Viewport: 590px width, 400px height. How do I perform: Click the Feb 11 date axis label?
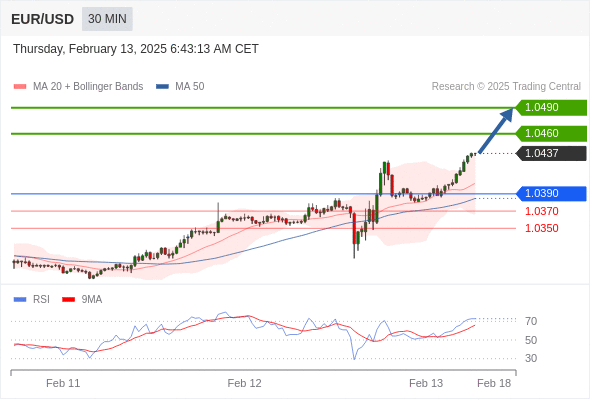(x=63, y=383)
